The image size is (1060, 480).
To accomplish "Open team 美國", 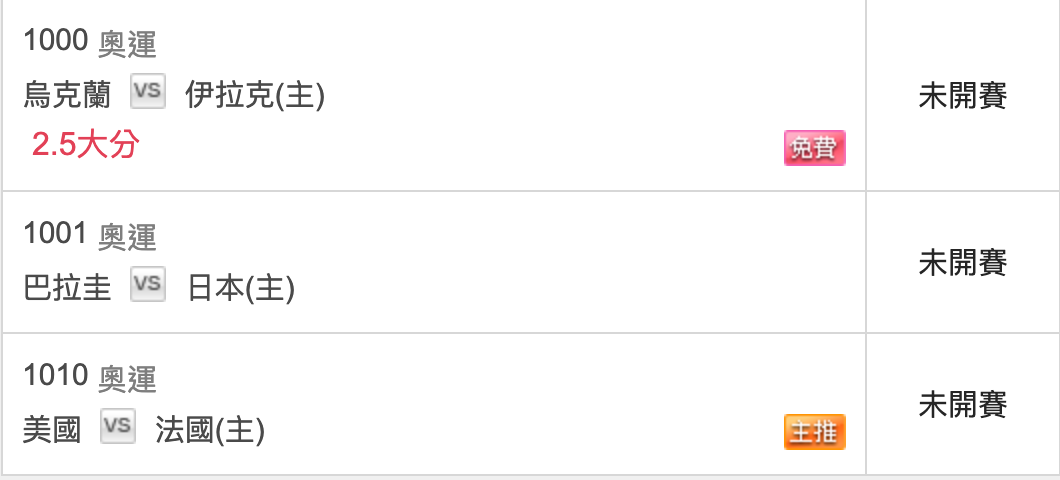I will coord(52,431).
